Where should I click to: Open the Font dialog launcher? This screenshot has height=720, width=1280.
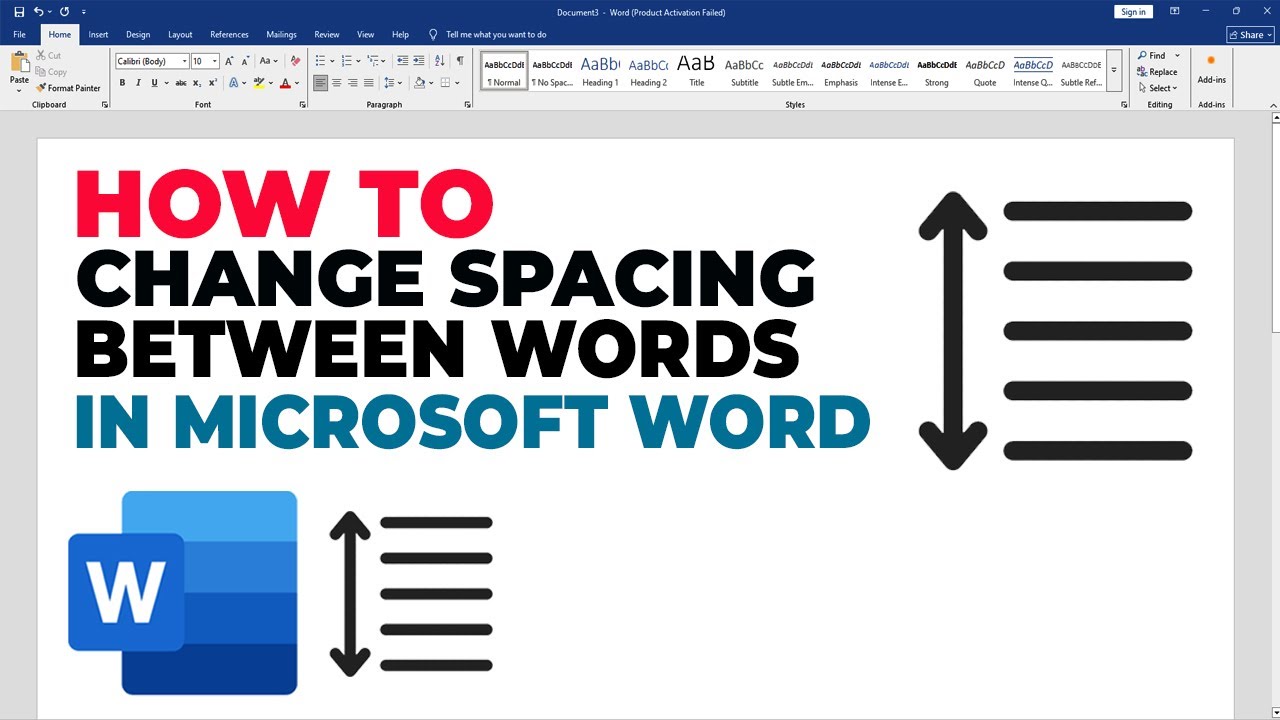302,104
